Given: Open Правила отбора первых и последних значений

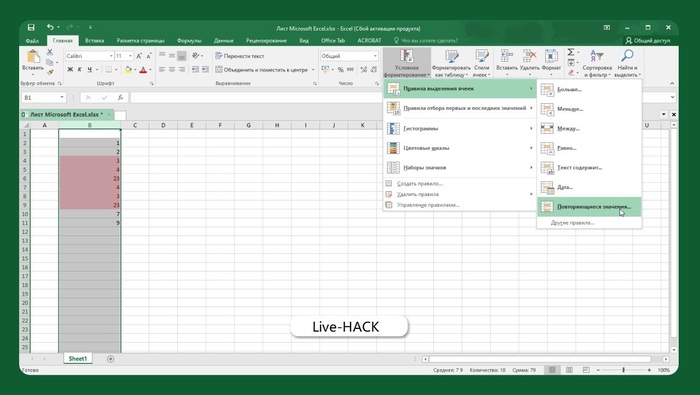Looking at the screenshot, I should [x=459, y=108].
